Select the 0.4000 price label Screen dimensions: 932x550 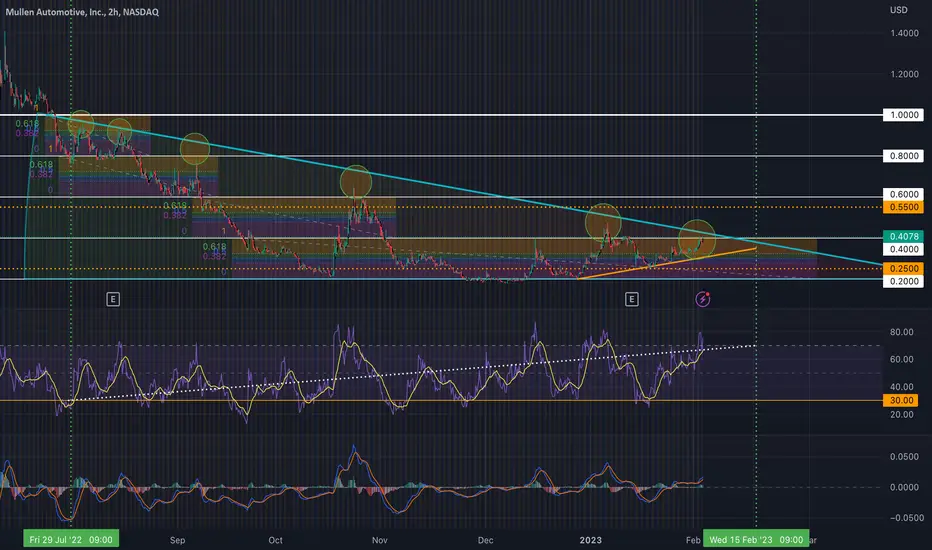[903, 249]
